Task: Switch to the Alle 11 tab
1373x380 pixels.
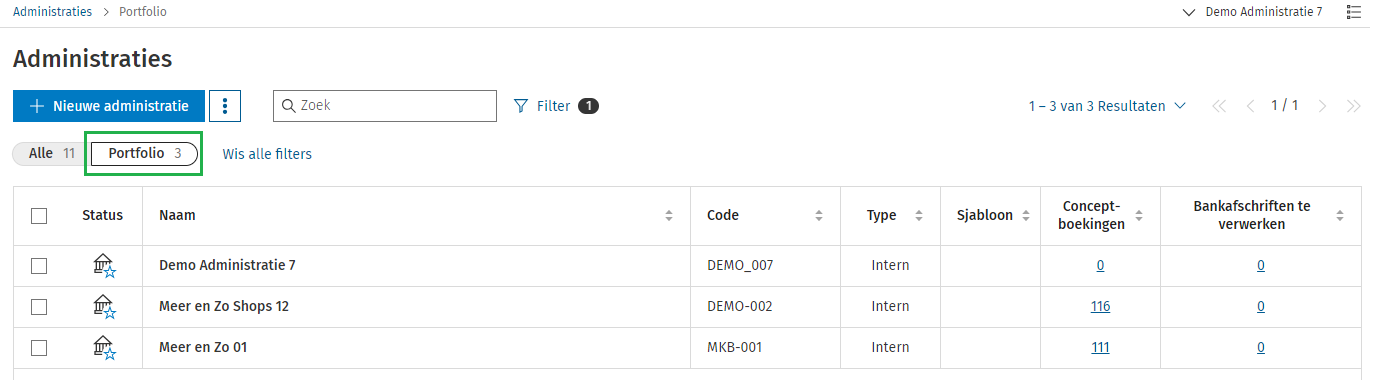Action: [x=49, y=154]
